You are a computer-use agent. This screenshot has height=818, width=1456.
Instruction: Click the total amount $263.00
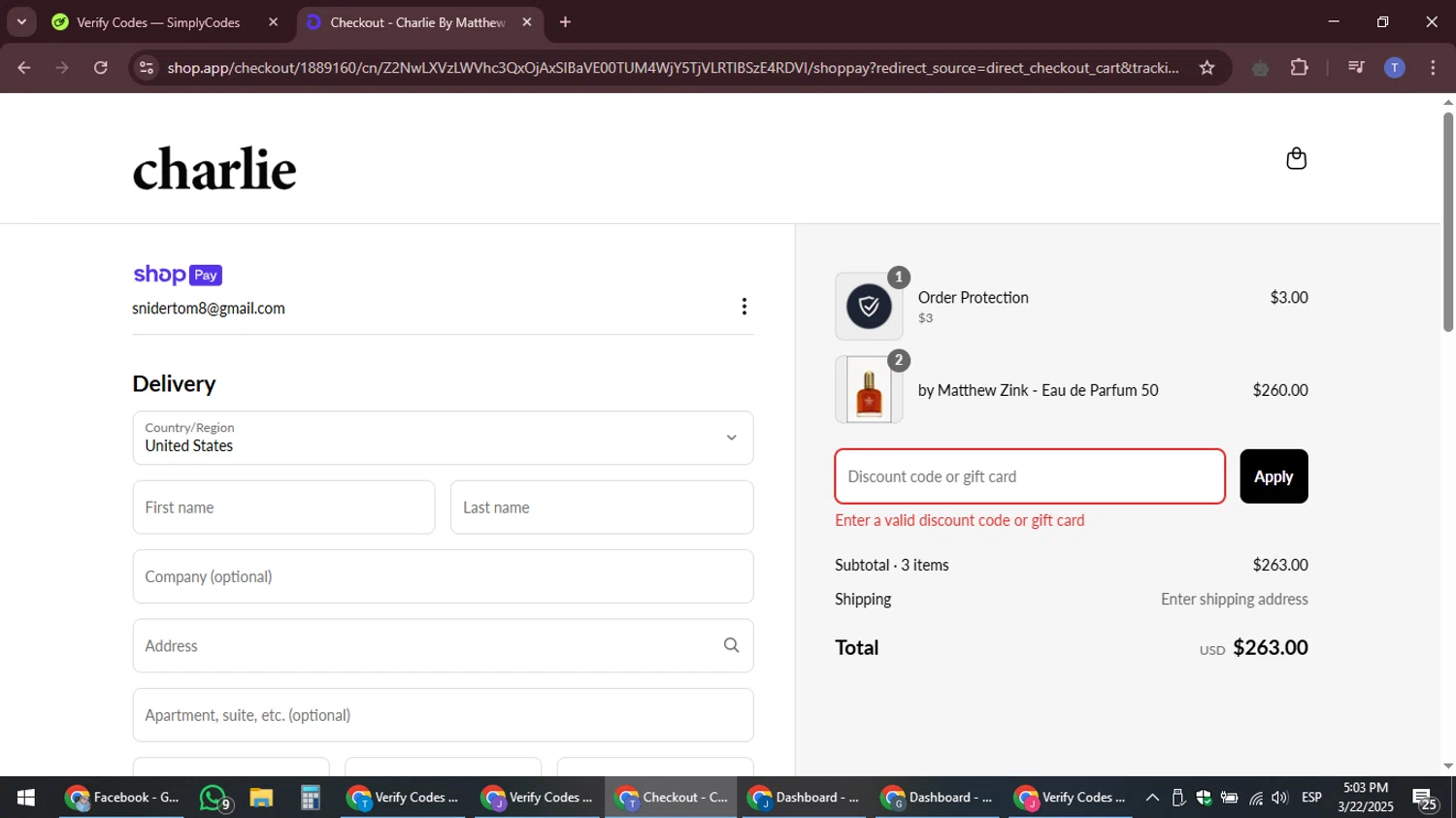pyautogui.click(x=1270, y=647)
